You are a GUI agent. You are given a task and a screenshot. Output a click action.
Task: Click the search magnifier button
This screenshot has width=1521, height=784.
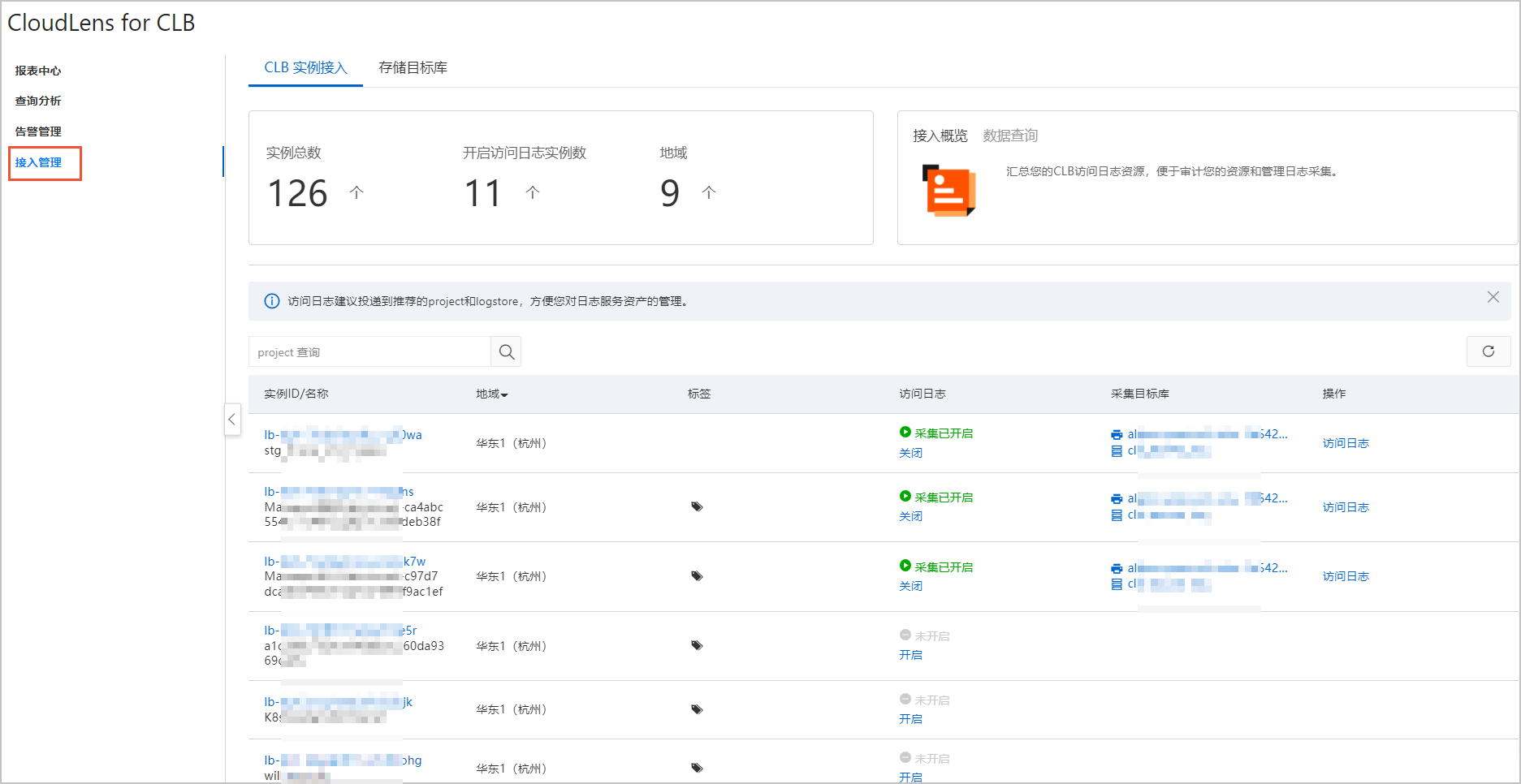coord(506,352)
